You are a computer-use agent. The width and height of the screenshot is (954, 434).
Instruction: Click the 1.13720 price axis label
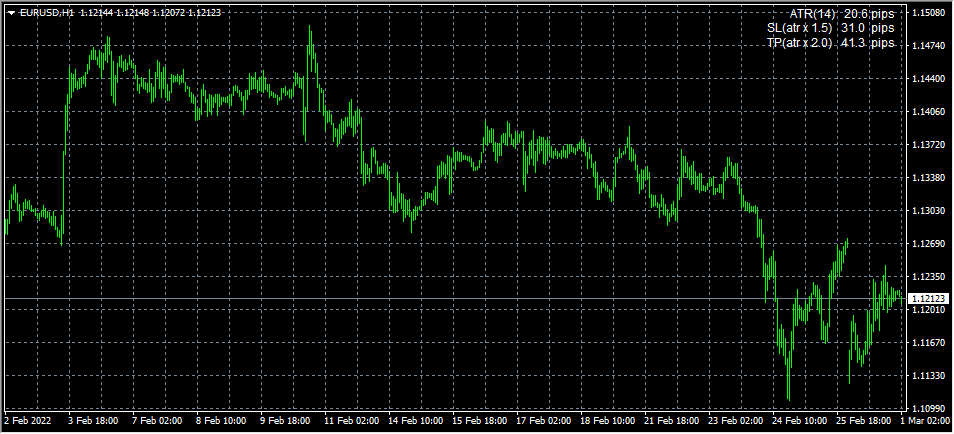pyautogui.click(x=928, y=145)
